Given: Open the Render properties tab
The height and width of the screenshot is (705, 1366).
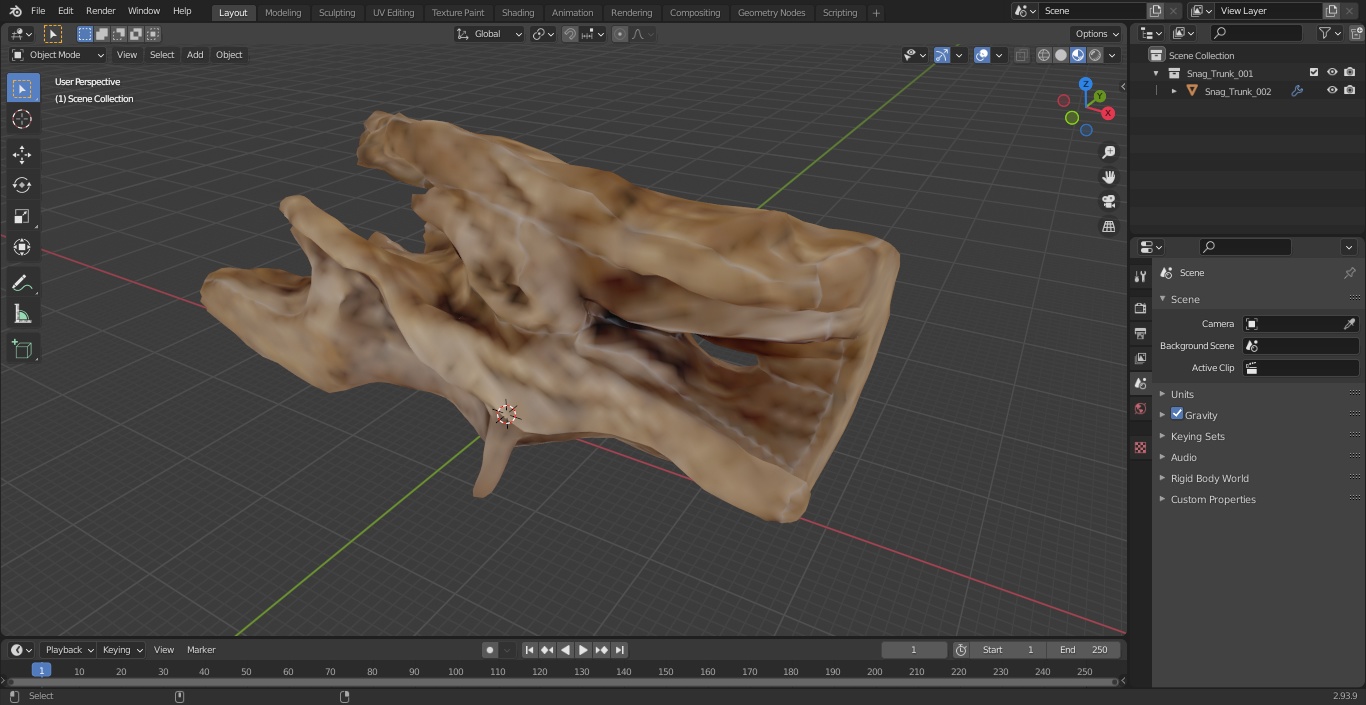Looking at the screenshot, I should (1140, 308).
